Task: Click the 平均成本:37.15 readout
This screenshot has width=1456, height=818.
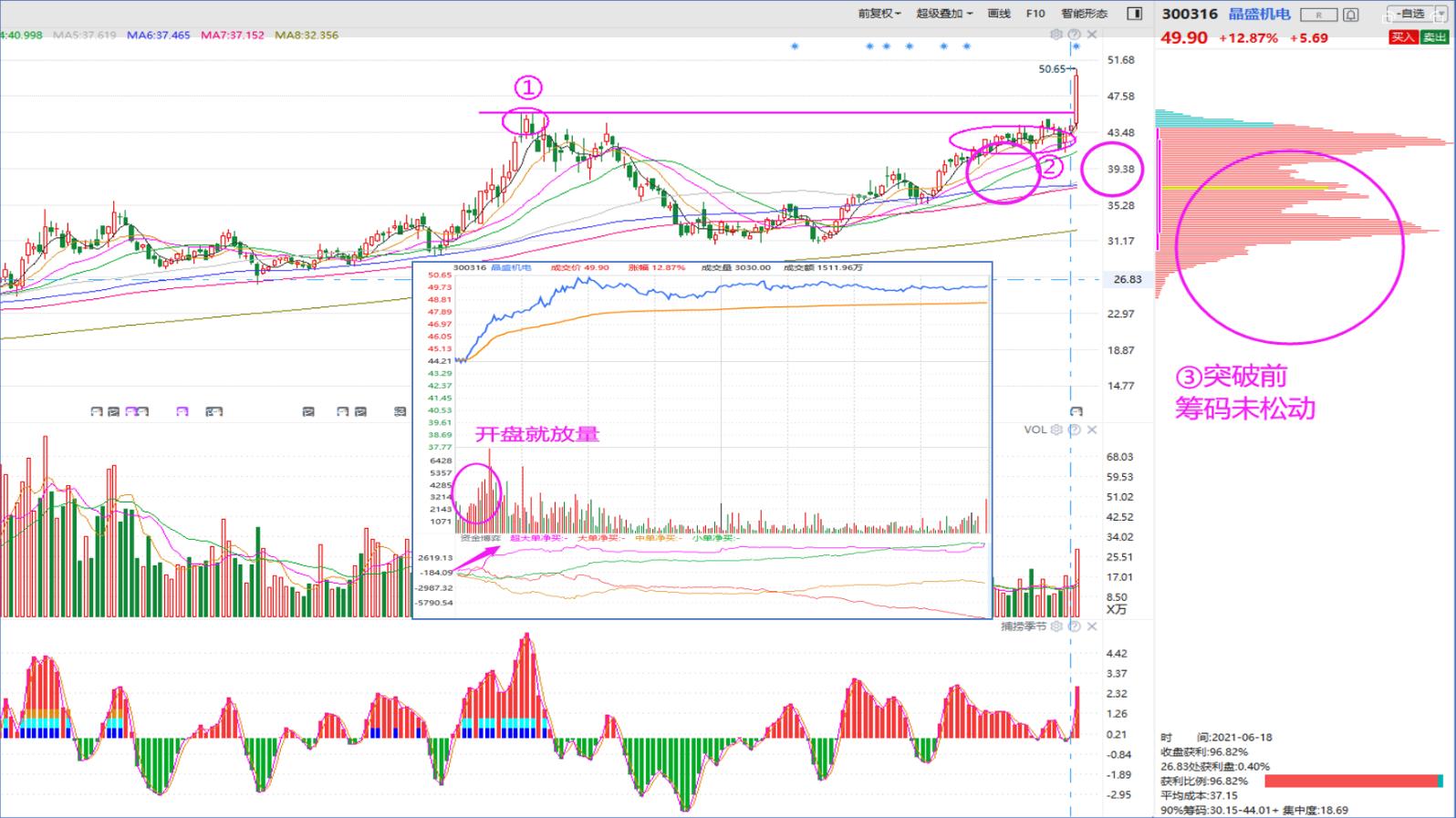Action: click(1199, 795)
